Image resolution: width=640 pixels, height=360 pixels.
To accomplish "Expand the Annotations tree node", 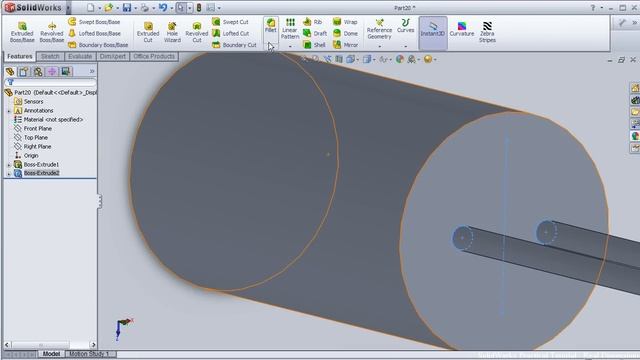I will (x=9, y=111).
